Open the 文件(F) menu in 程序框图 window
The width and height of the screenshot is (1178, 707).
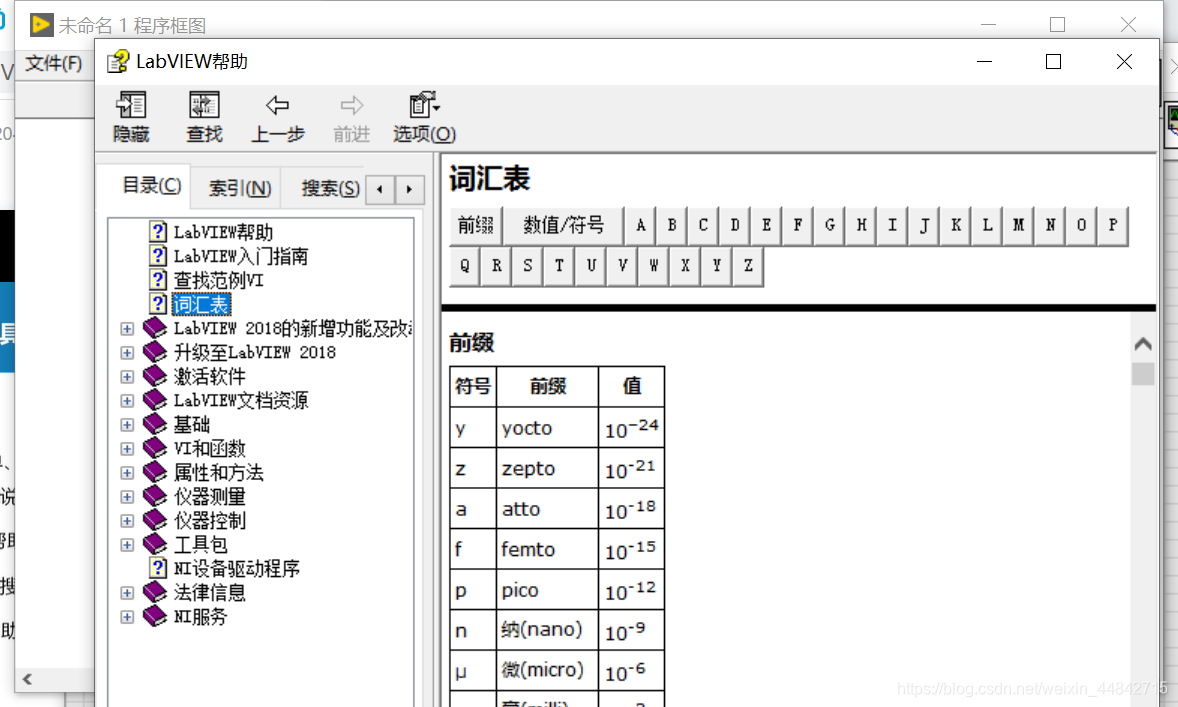point(53,63)
